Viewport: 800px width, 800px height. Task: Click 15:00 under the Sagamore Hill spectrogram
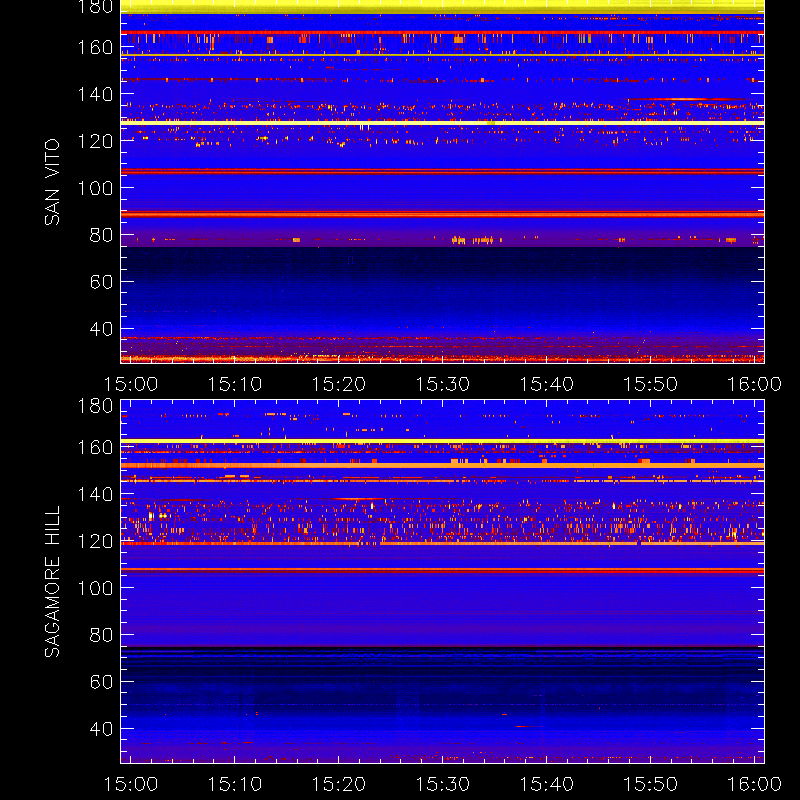[x=131, y=784]
